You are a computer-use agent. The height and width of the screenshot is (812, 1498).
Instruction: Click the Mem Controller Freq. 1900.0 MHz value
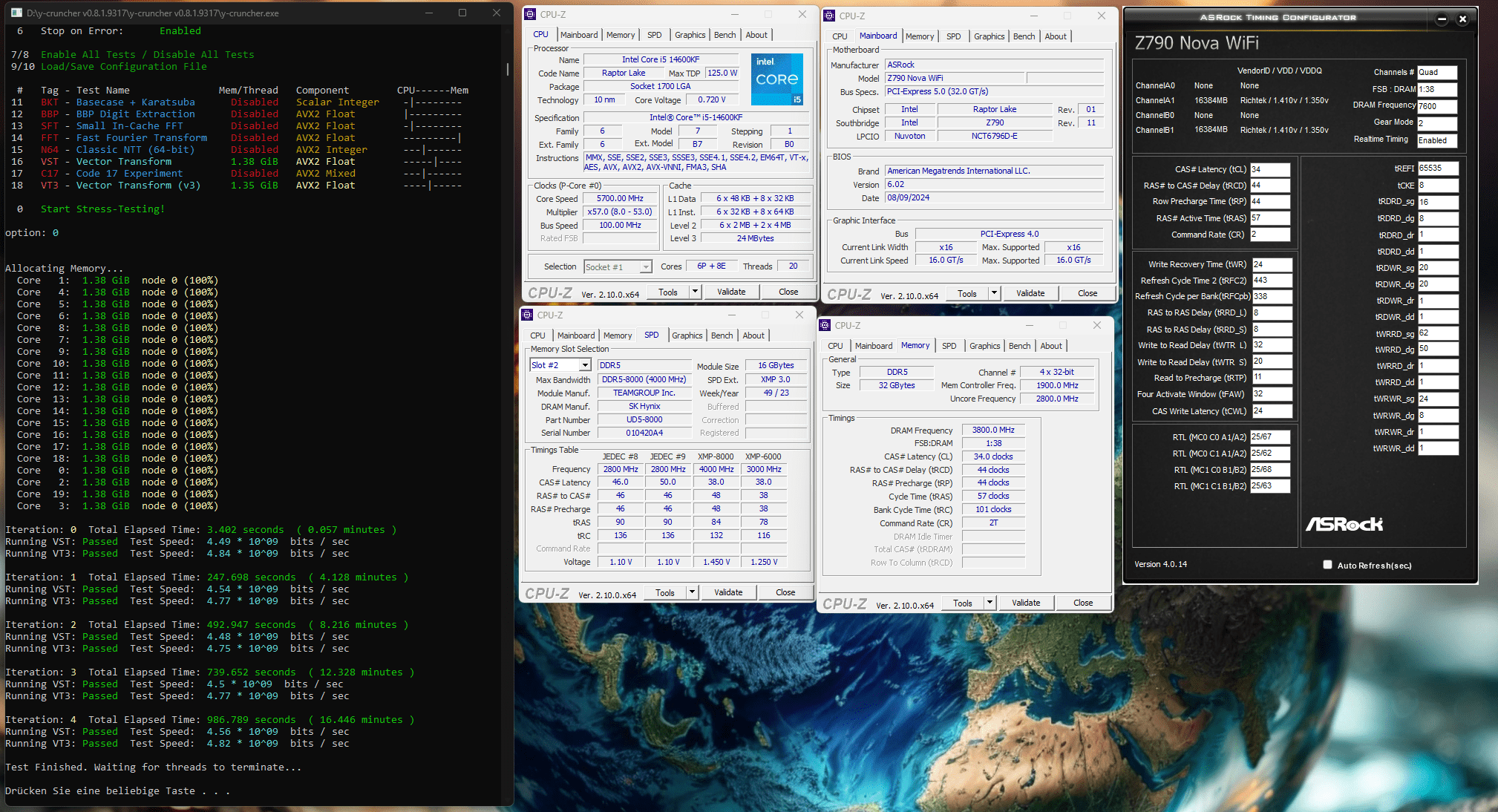[x=1057, y=385]
